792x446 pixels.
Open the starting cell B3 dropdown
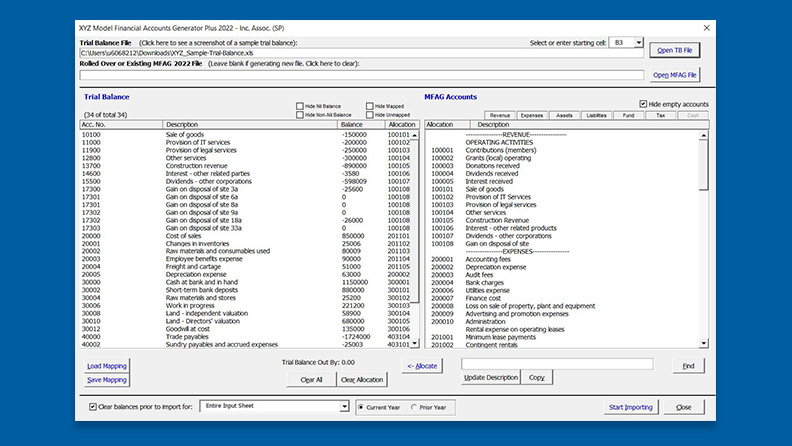coord(639,43)
